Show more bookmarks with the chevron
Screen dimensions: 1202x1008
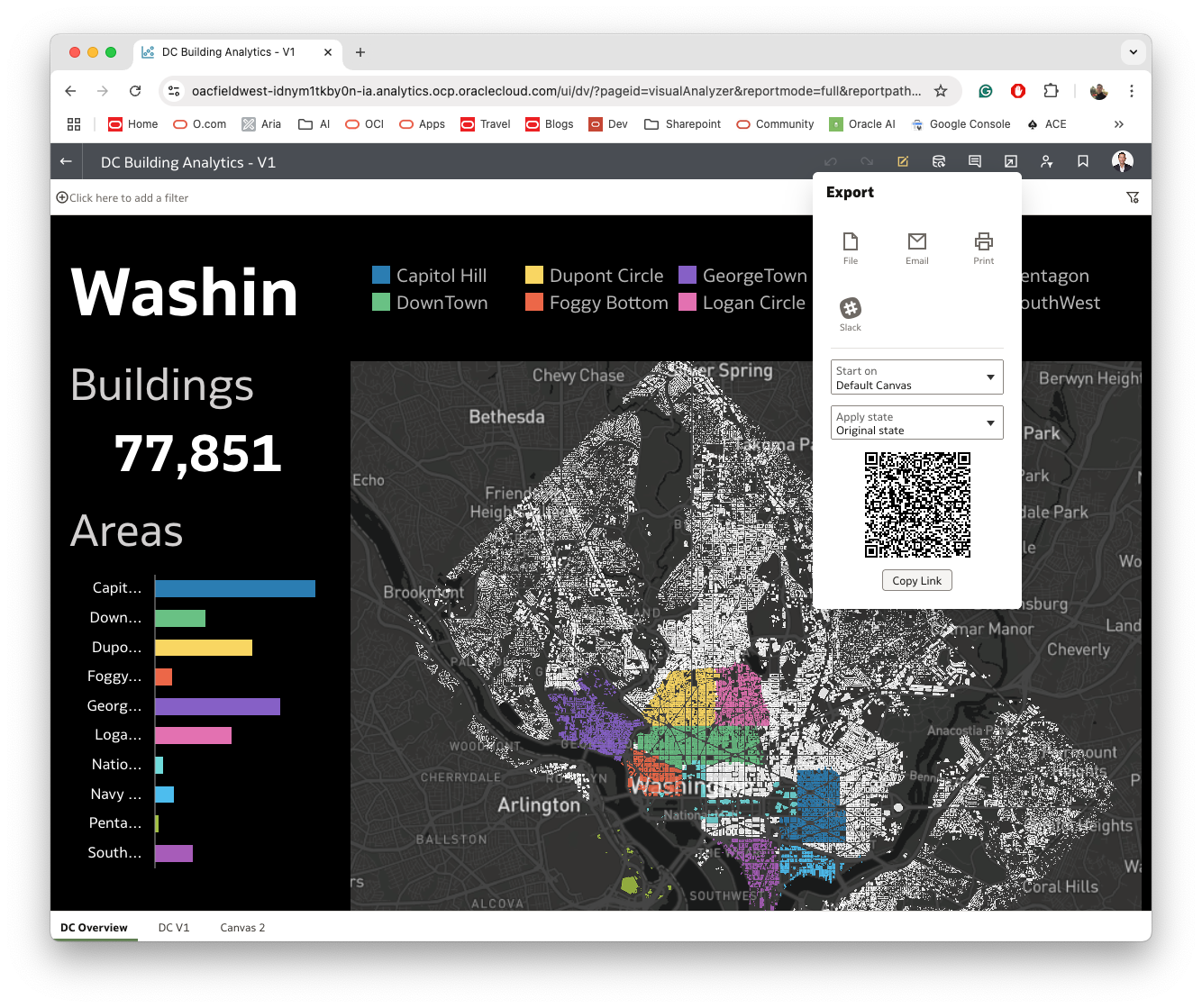pos(1119,124)
